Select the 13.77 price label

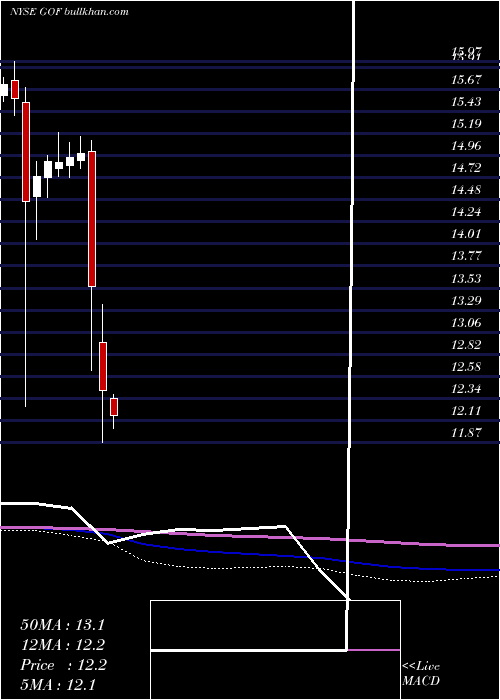467,256
